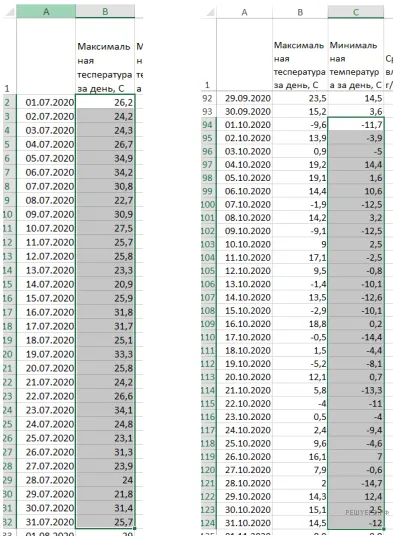Click the select-all corner of the right sheet
Image resolution: width=393 pixels, height=539 pixels.
pyautogui.click(x=209, y=12)
